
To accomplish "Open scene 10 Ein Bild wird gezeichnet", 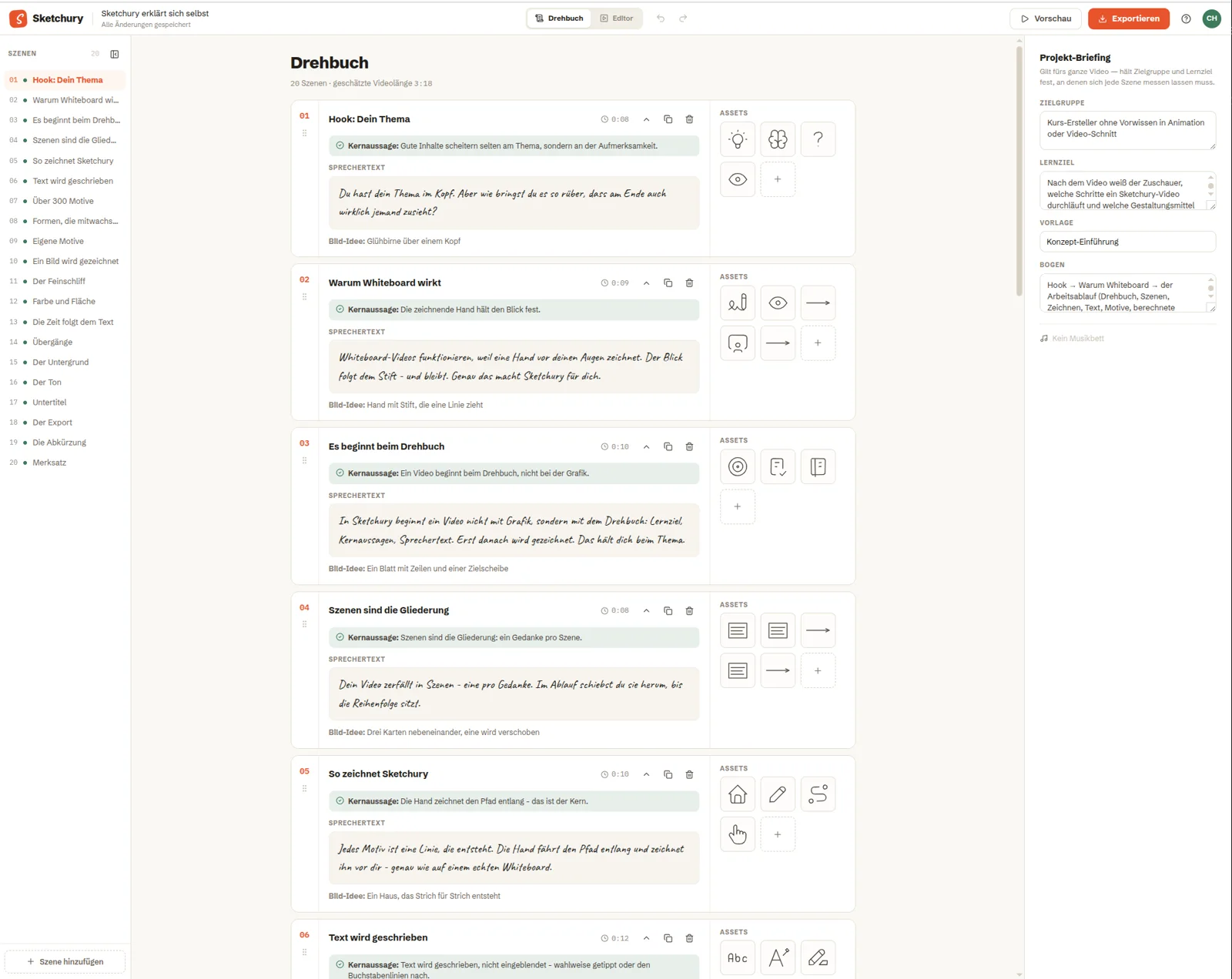I will 65,262.
